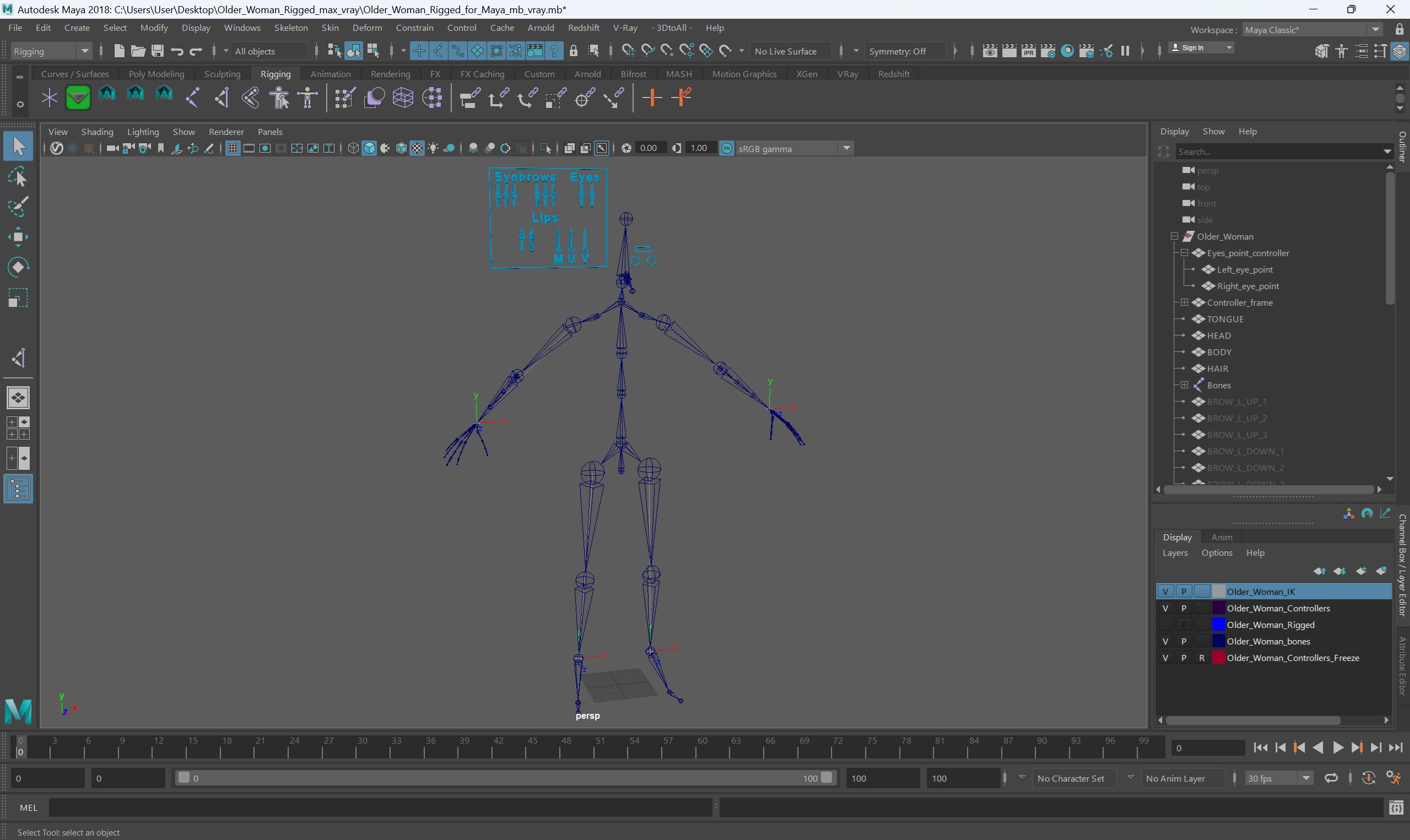Image resolution: width=1410 pixels, height=840 pixels.
Task: Click the Save Scene icon
Action: point(158,51)
